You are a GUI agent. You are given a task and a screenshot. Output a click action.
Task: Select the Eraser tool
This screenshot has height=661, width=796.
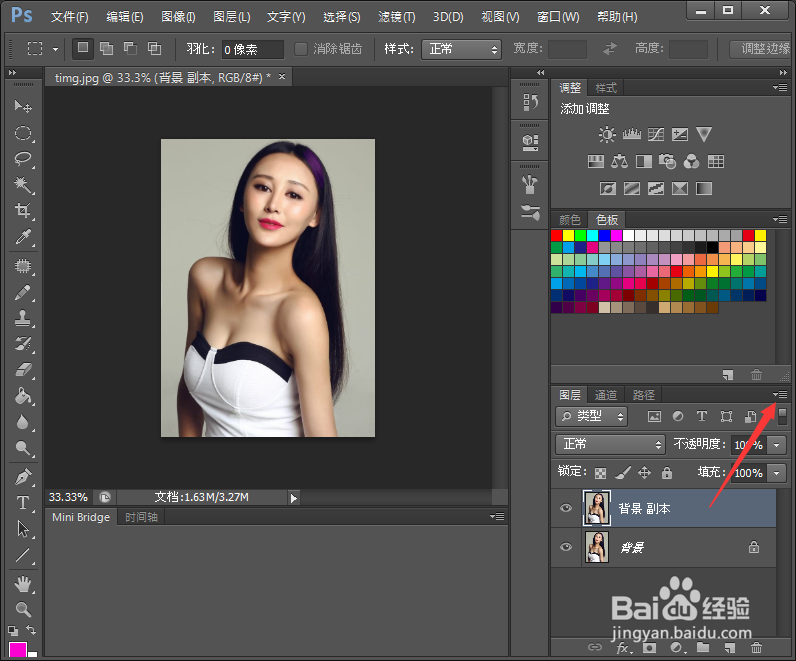tap(23, 370)
